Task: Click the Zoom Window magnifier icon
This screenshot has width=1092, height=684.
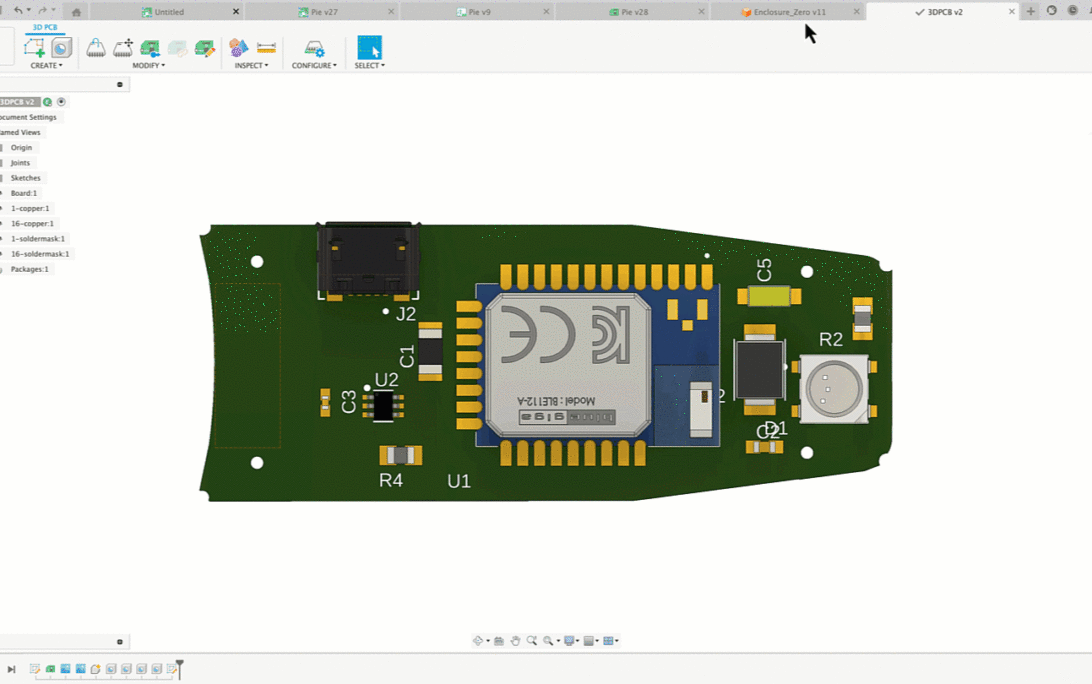Action: (548, 641)
